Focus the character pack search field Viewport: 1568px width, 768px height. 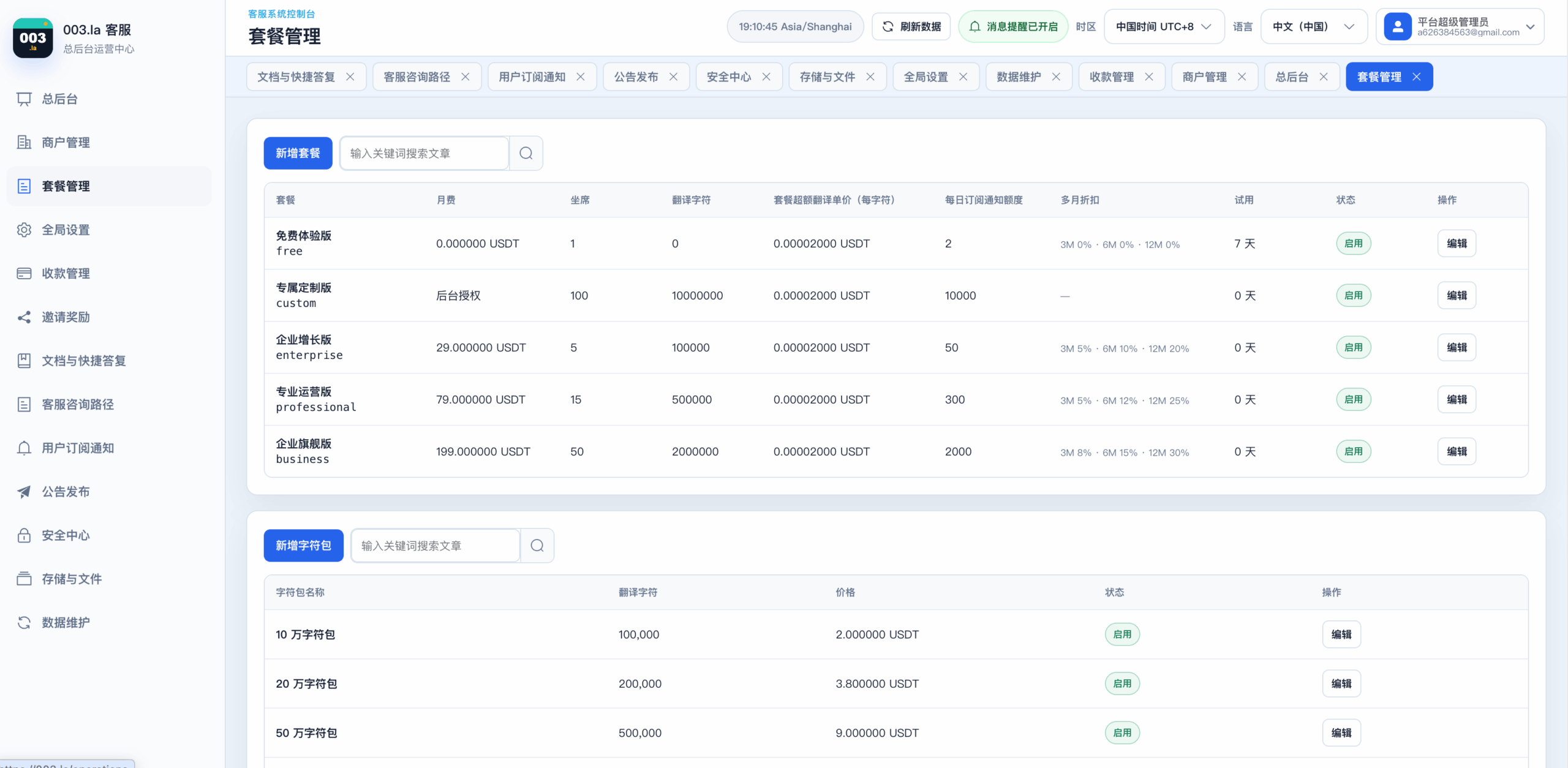(435, 546)
